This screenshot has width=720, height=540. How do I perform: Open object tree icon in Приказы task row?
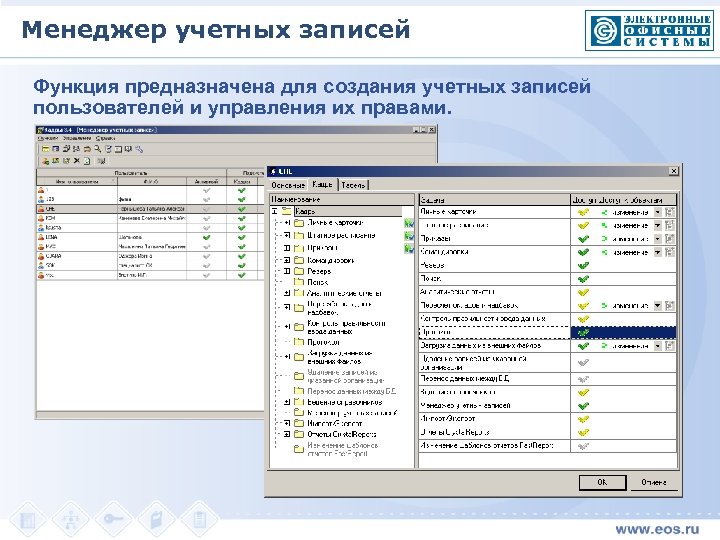(x=669, y=239)
